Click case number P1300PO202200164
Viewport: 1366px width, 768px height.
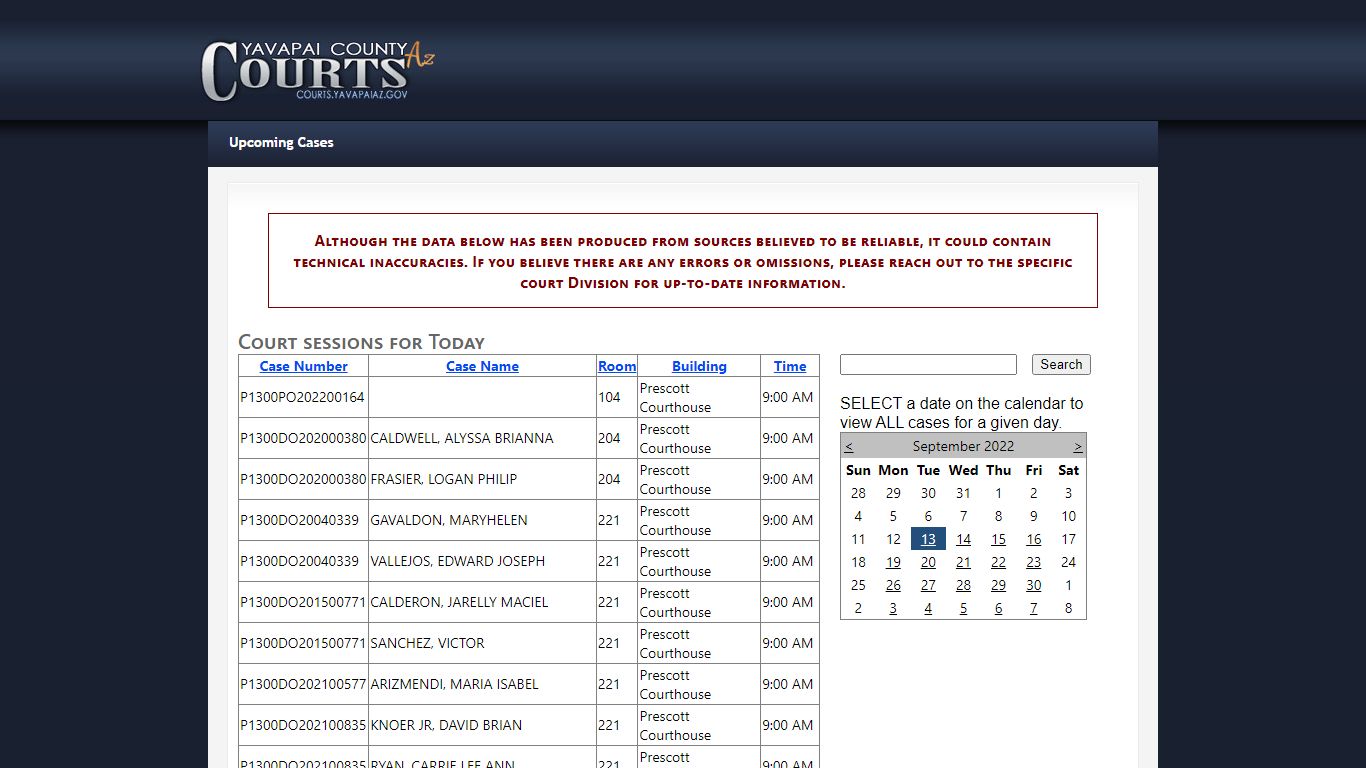tap(302, 397)
